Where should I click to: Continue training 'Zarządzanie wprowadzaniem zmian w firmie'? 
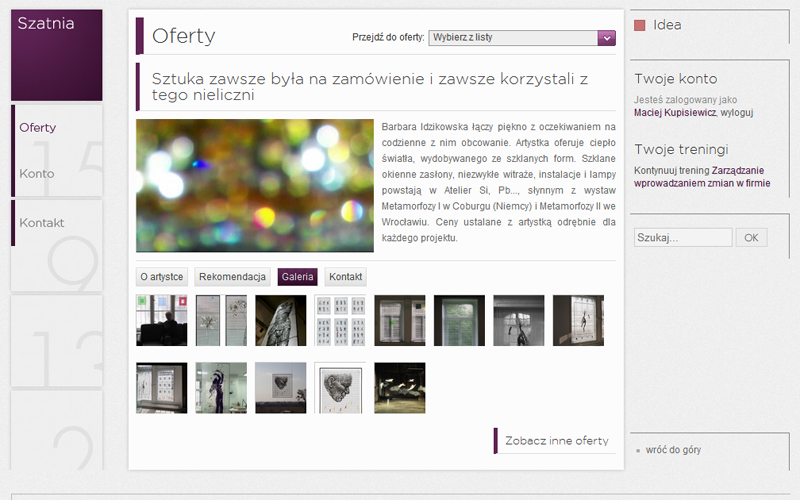(702, 177)
